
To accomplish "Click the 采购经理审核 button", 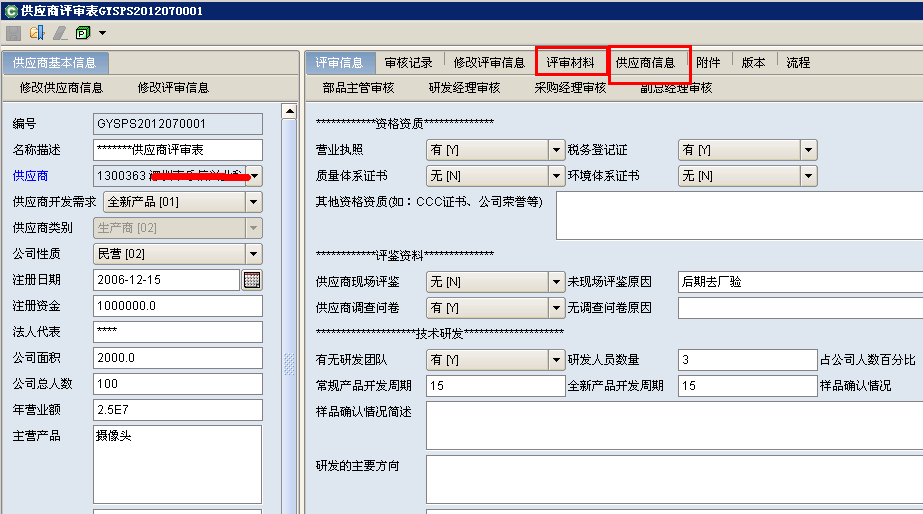I will click(570, 88).
